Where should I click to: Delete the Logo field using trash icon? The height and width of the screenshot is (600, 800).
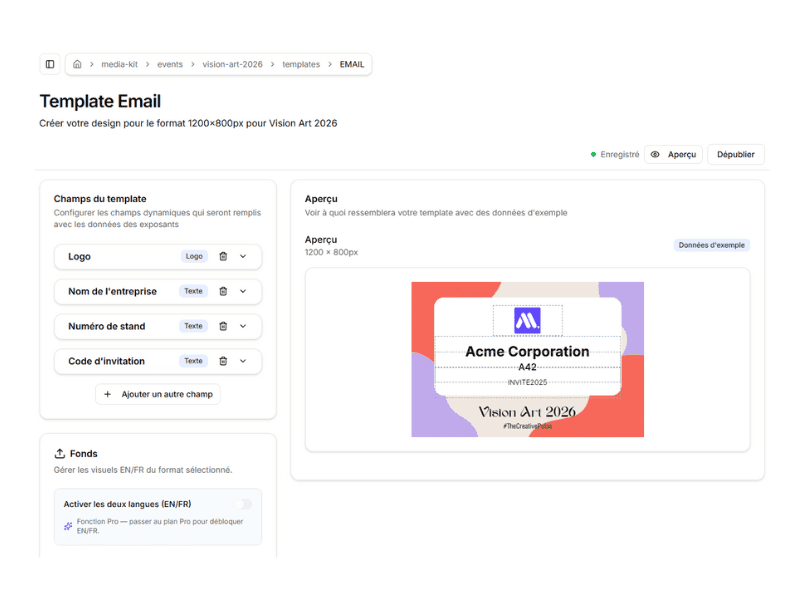(222, 256)
